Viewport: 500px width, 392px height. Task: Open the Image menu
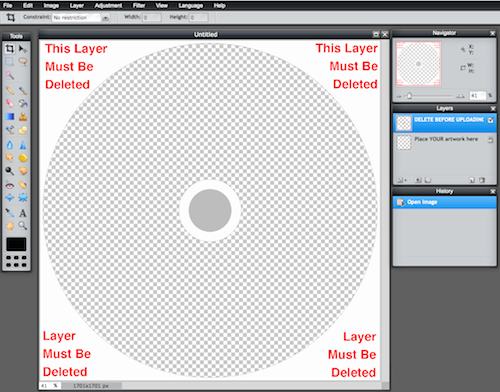51,5
